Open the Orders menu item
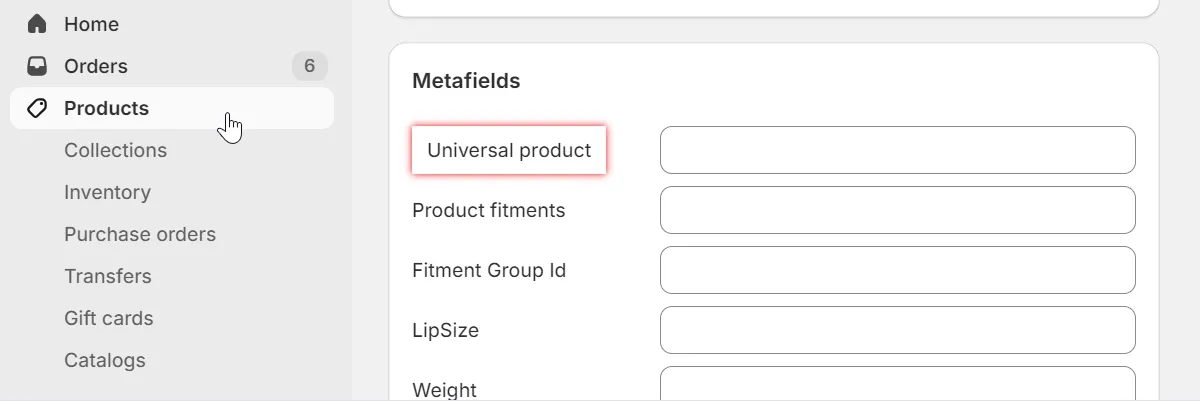The image size is (1200, 401). [96, 66]
